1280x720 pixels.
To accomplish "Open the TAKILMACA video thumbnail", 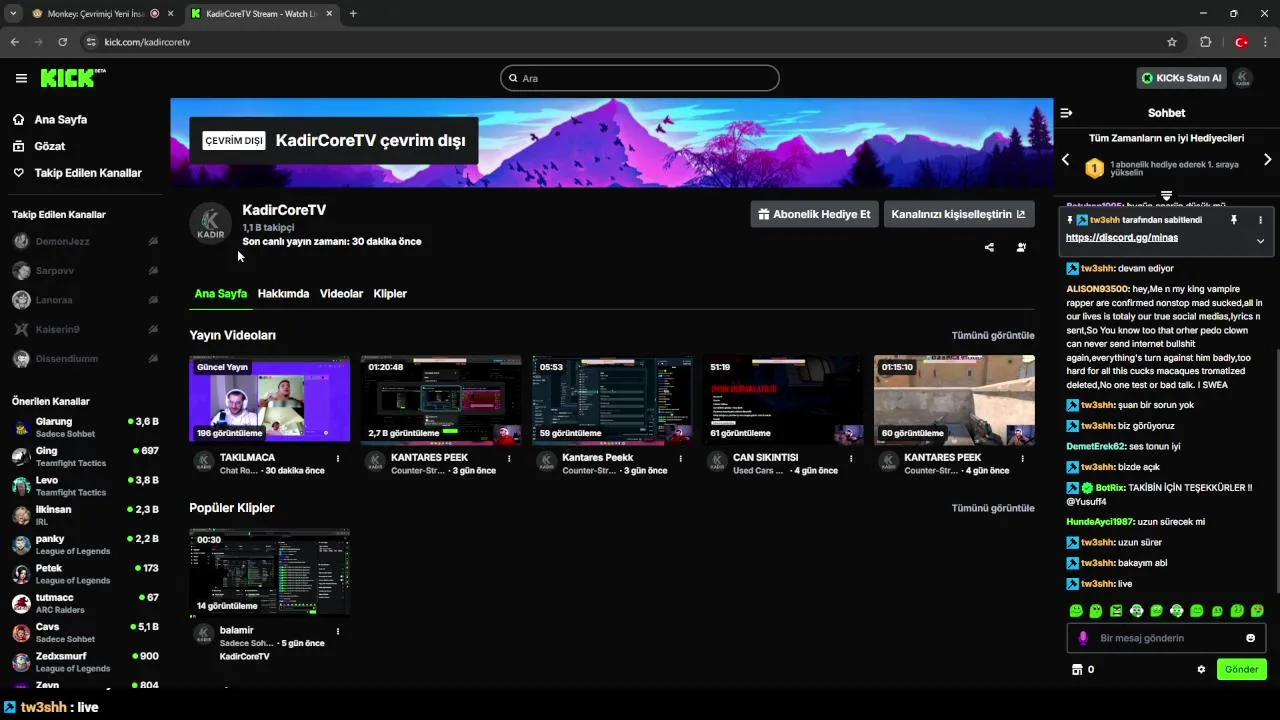I will coord(270,398).
